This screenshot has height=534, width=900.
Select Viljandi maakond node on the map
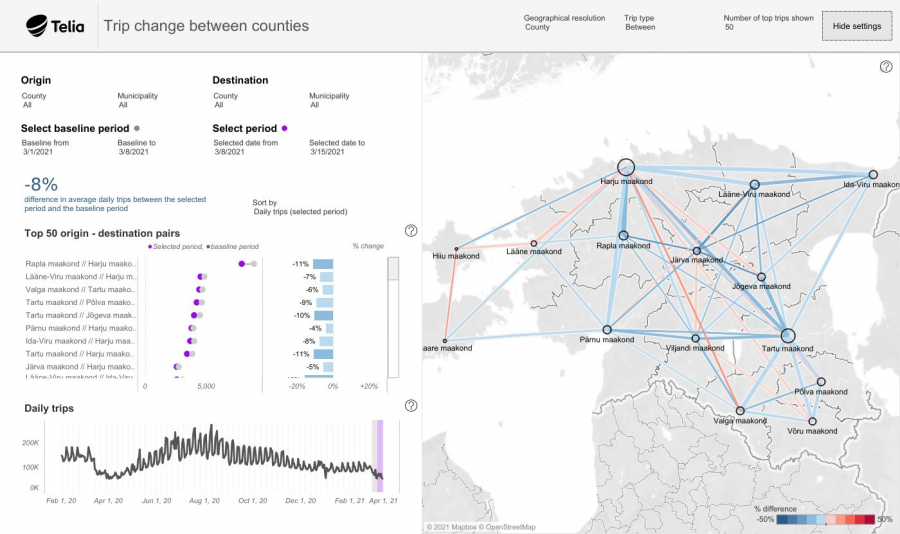click(x=696, y=339)
